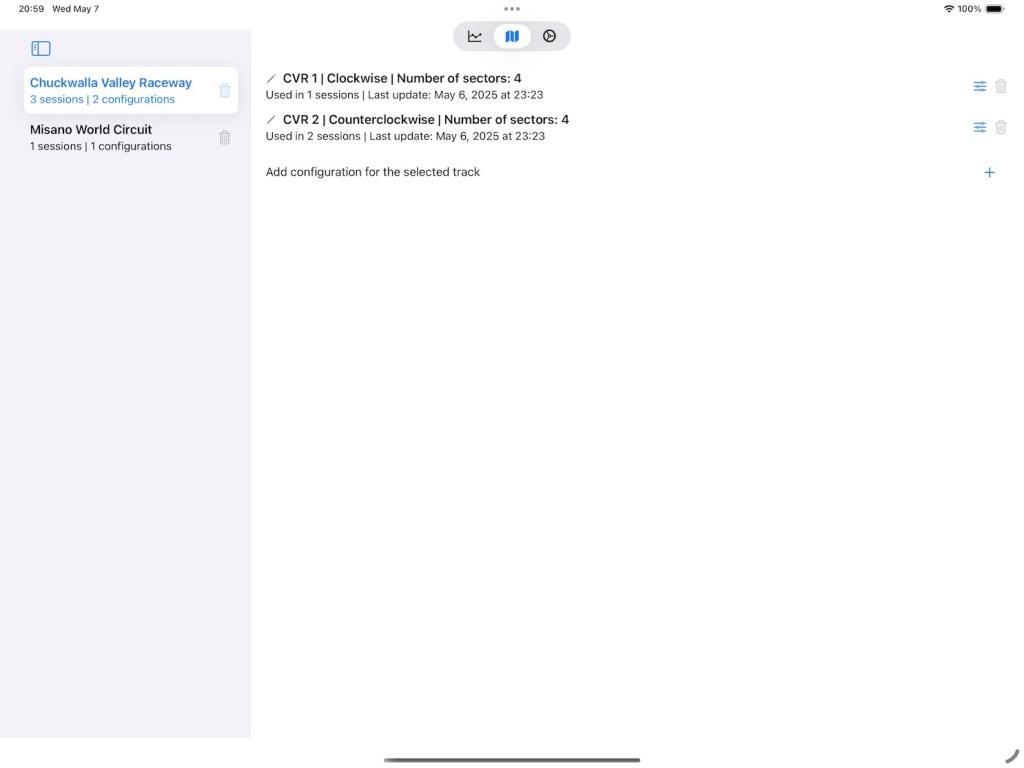This screenshot has width=1024, height=768.
Task: Delete Chuckwalla Valley Raceway with trash icon
Action: tap(225, 91)
